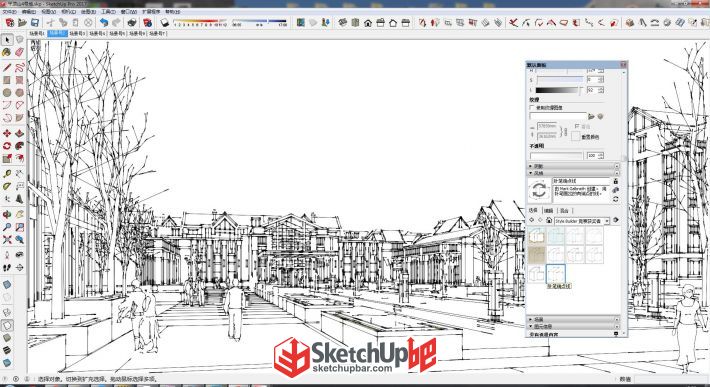Activate the red Move tool
710x387 pixels.
7,134
